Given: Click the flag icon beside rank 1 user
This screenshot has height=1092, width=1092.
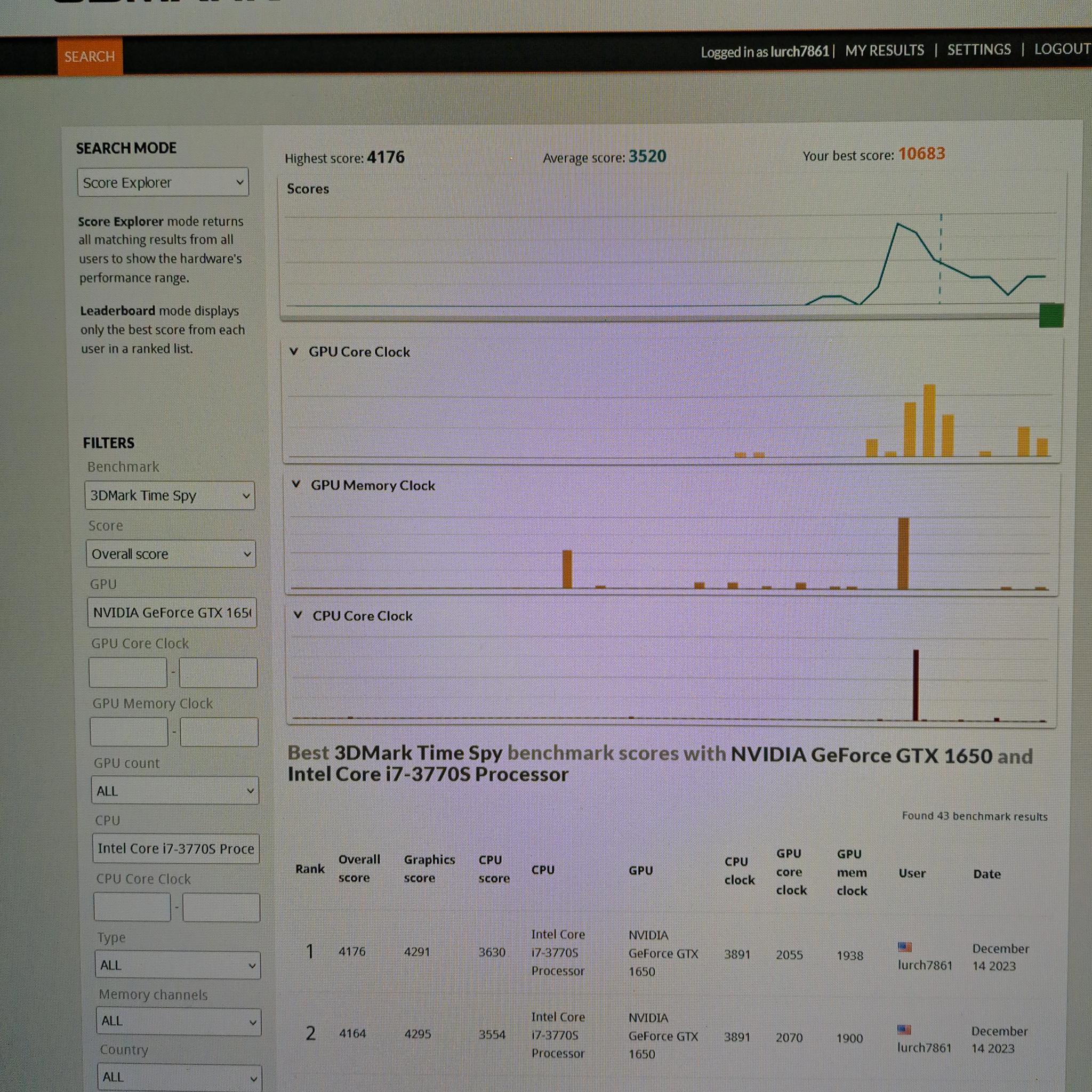Looking at the screenshot, I should tap(904, 947).
